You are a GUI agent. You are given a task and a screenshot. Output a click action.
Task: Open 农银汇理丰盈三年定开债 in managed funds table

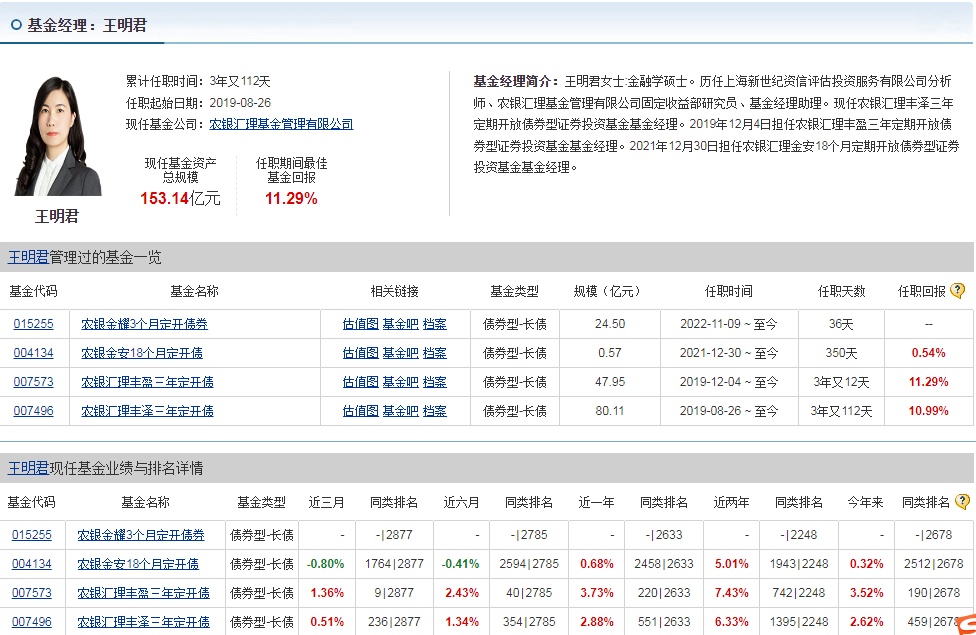click(148, 382)
